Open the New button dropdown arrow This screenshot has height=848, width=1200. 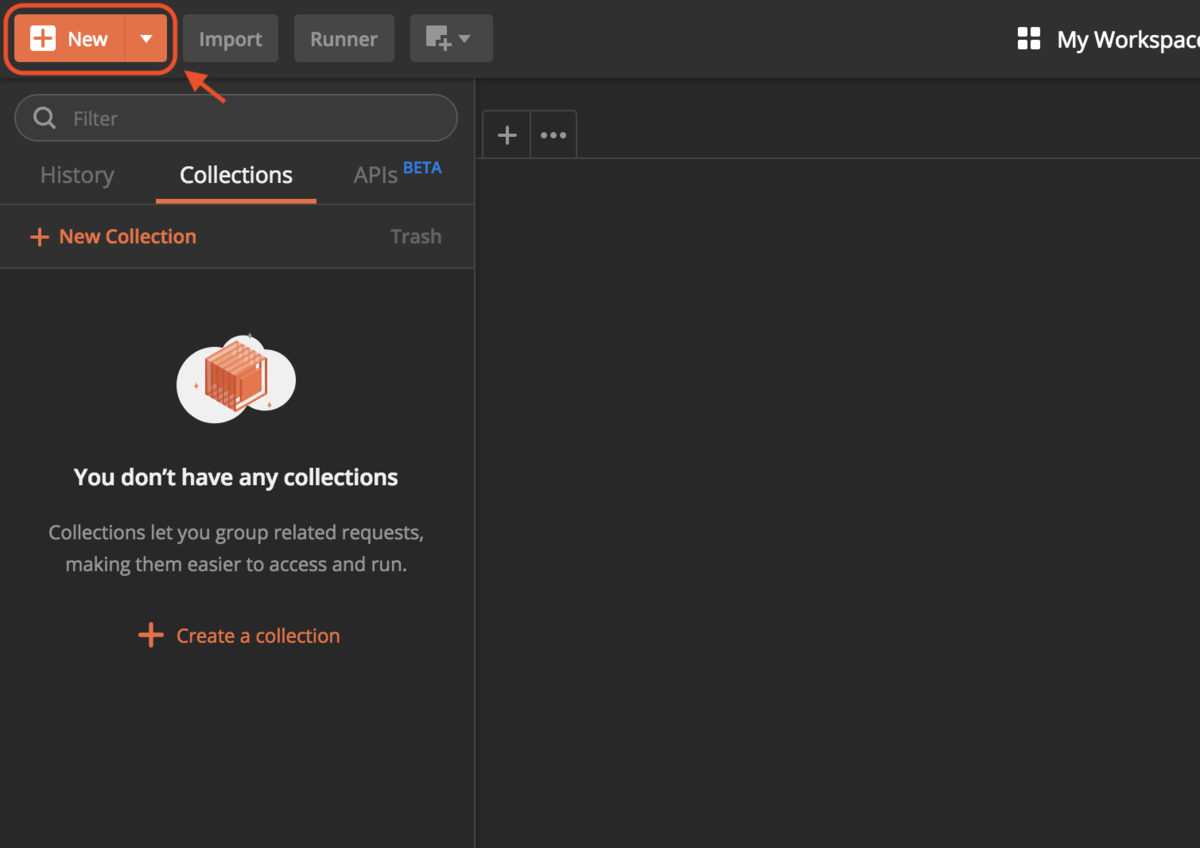pos(146,39)
